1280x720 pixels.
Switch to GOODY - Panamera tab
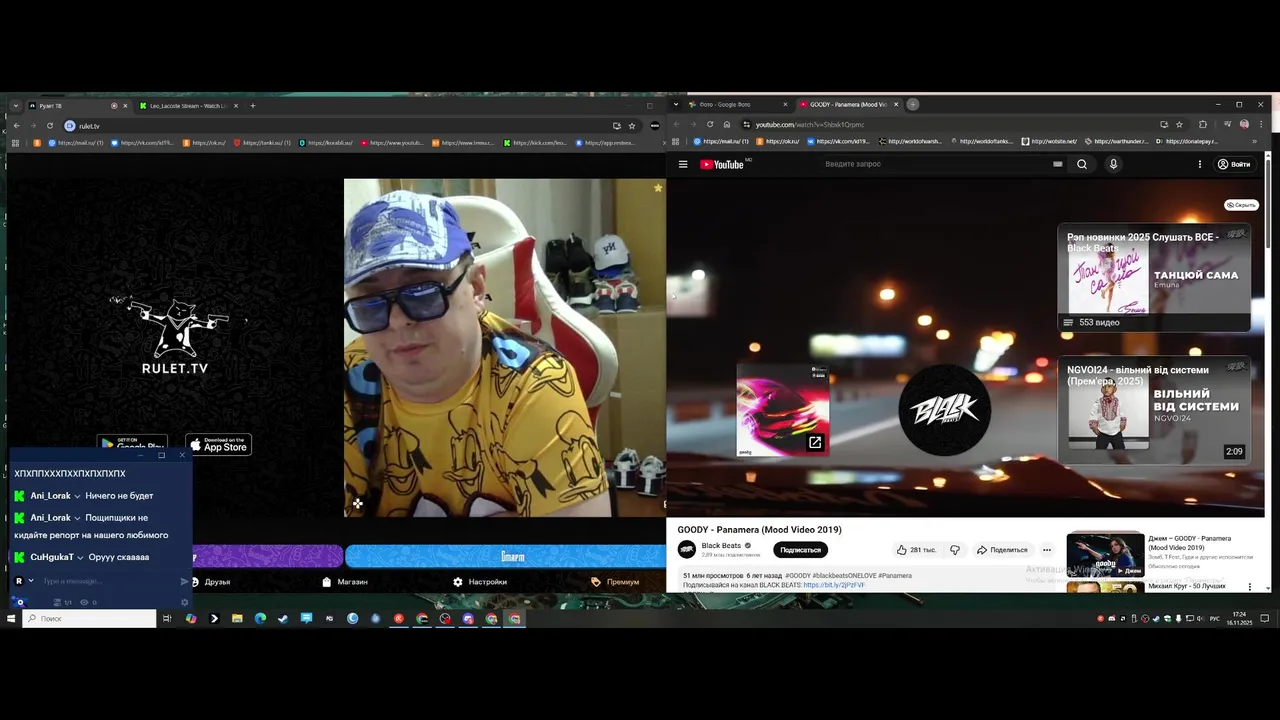849,104
